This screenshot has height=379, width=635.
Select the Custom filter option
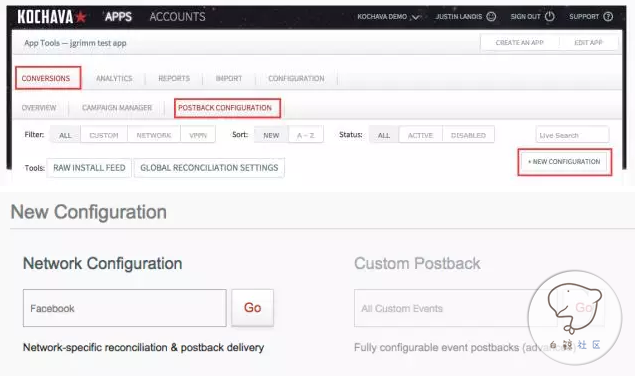click(104, 135)
